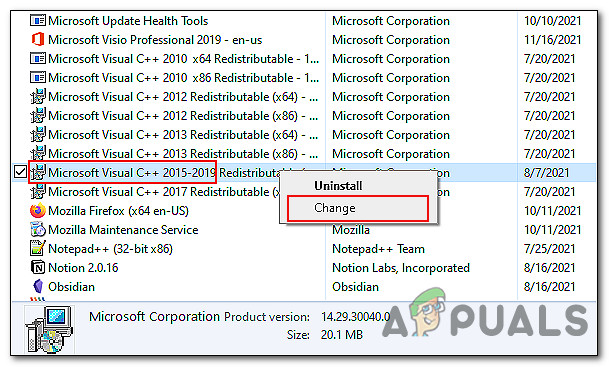The height and width of the screenshot is (367, 609).
Task: Click the Microsoft Update Health Tools icon
Action: point(38,21)
